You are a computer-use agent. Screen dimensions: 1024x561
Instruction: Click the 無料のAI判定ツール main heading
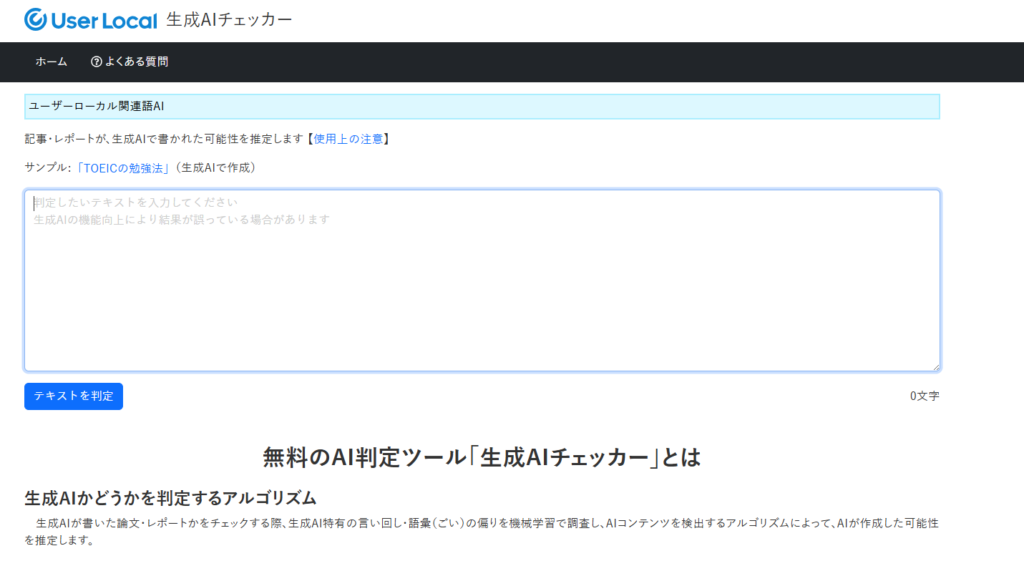[481, 457]
